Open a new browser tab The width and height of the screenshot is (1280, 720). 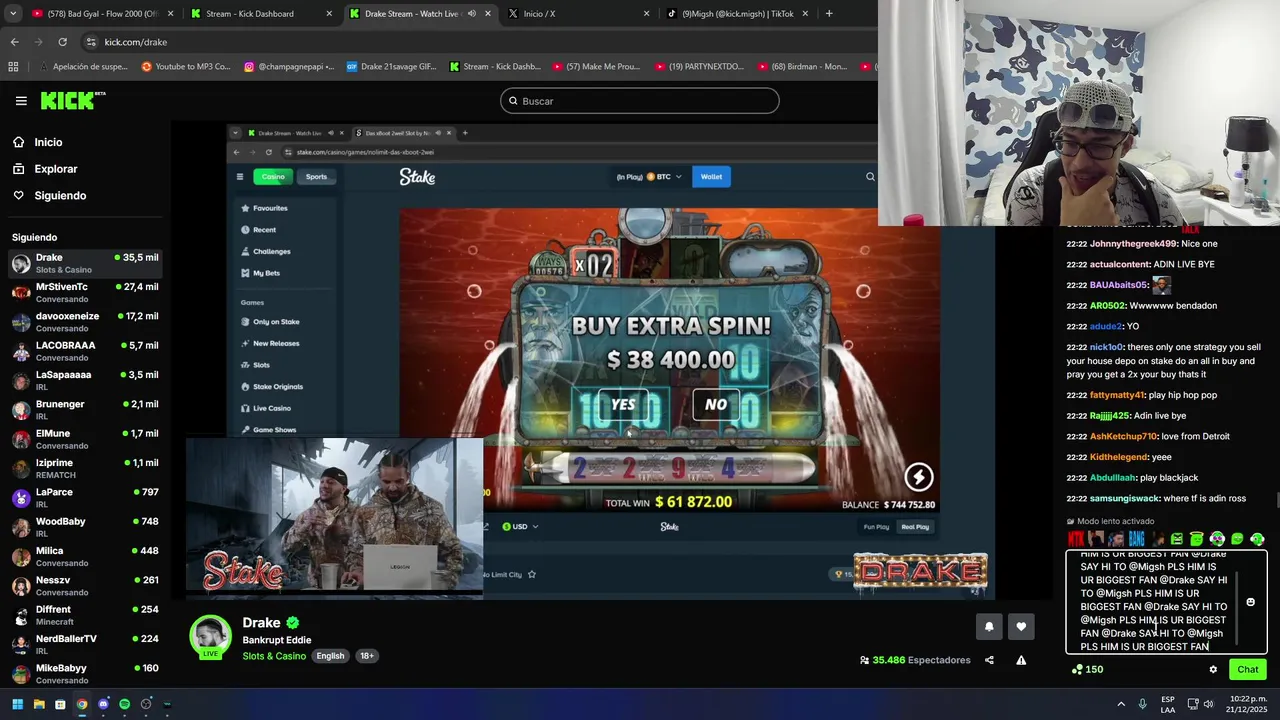click(829, 14)
